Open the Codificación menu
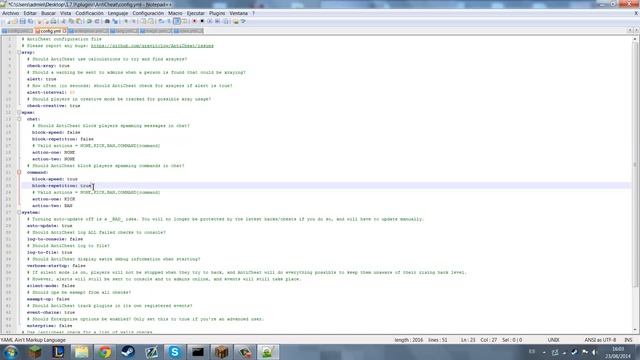The image size is (640, 360). pos(89,13)
